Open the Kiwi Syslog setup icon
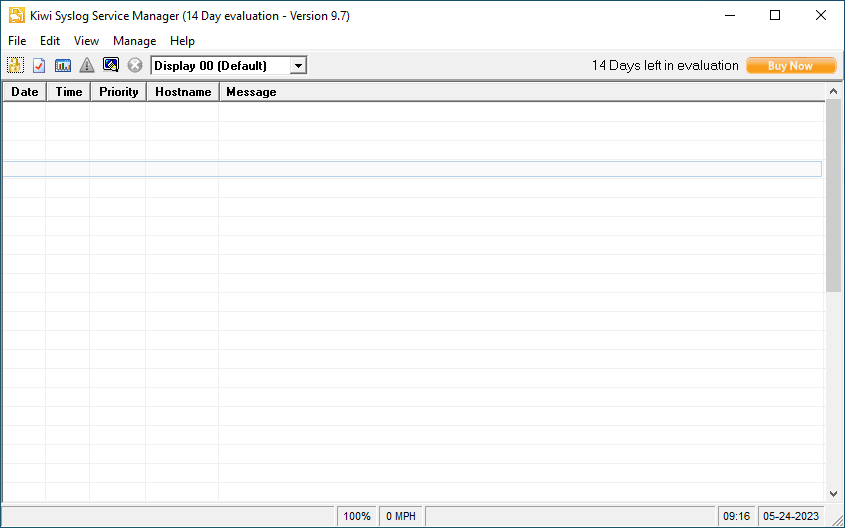This screenshot has height=528, width=845. pyautogui.click(x=15, y=65)
